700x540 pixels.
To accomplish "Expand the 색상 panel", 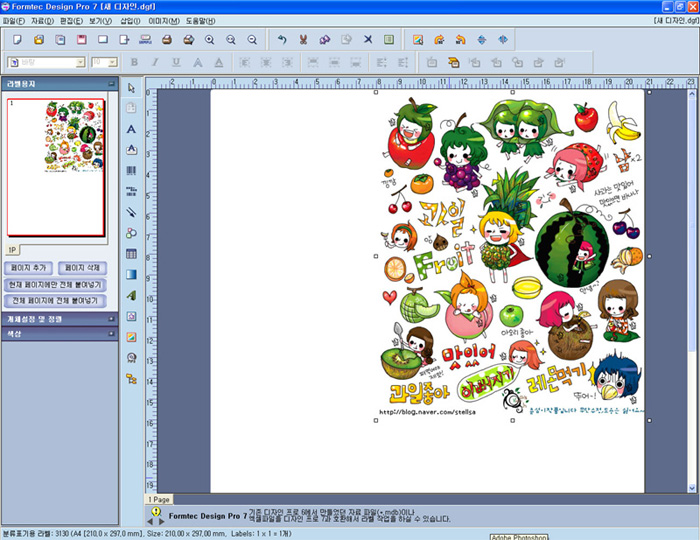I will (111, 333).
